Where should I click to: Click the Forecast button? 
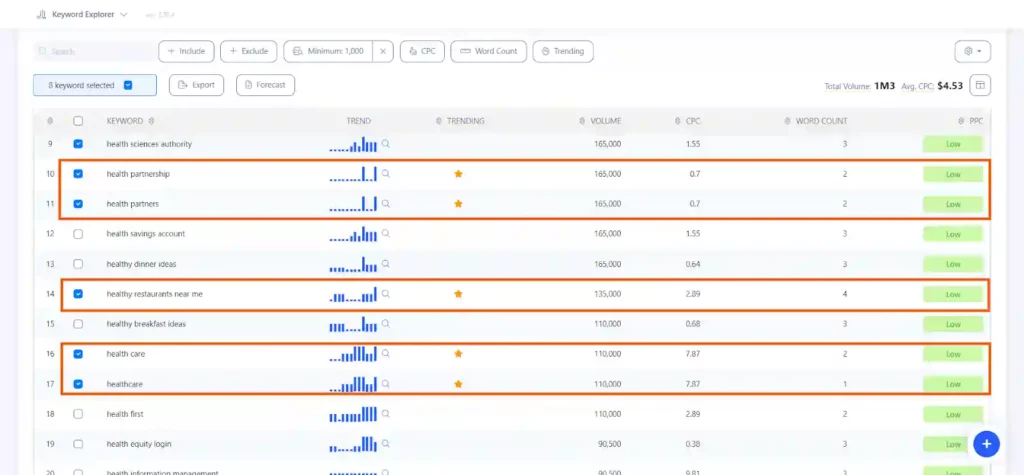pos(265,85)
